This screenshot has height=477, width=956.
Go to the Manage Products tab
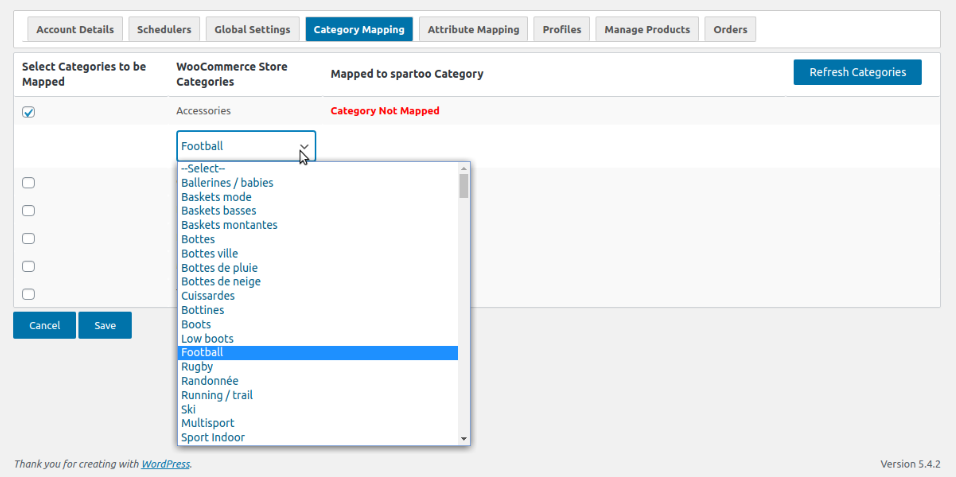647,29
